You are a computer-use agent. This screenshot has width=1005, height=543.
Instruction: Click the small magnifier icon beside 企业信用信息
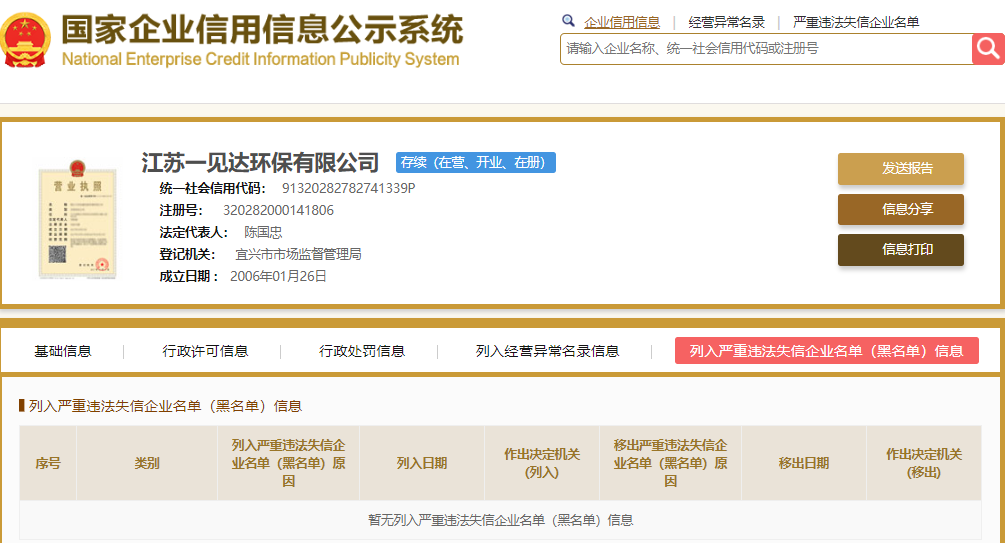coord(568,21)
